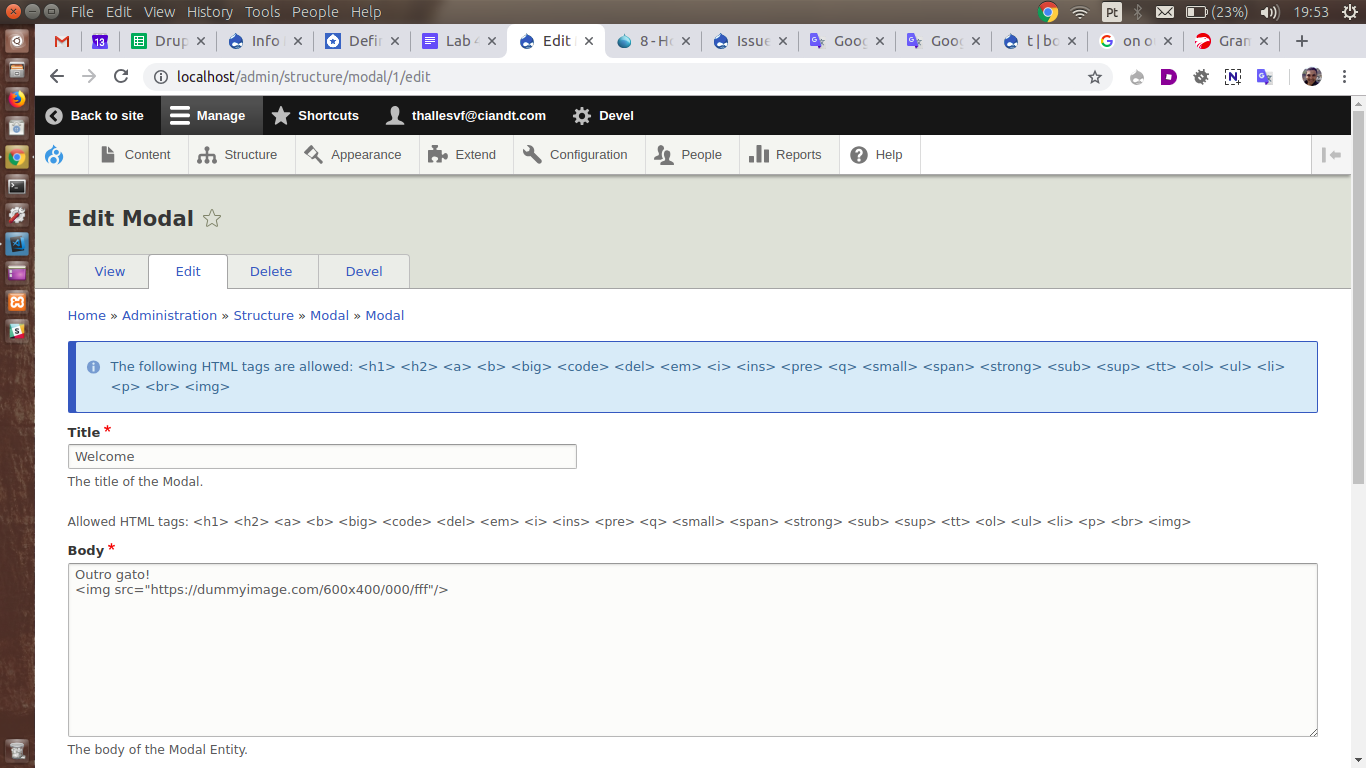Click inside the Title field showing Welcome
The width and height of the screenshot is (1366, 768).
(322, 456)
